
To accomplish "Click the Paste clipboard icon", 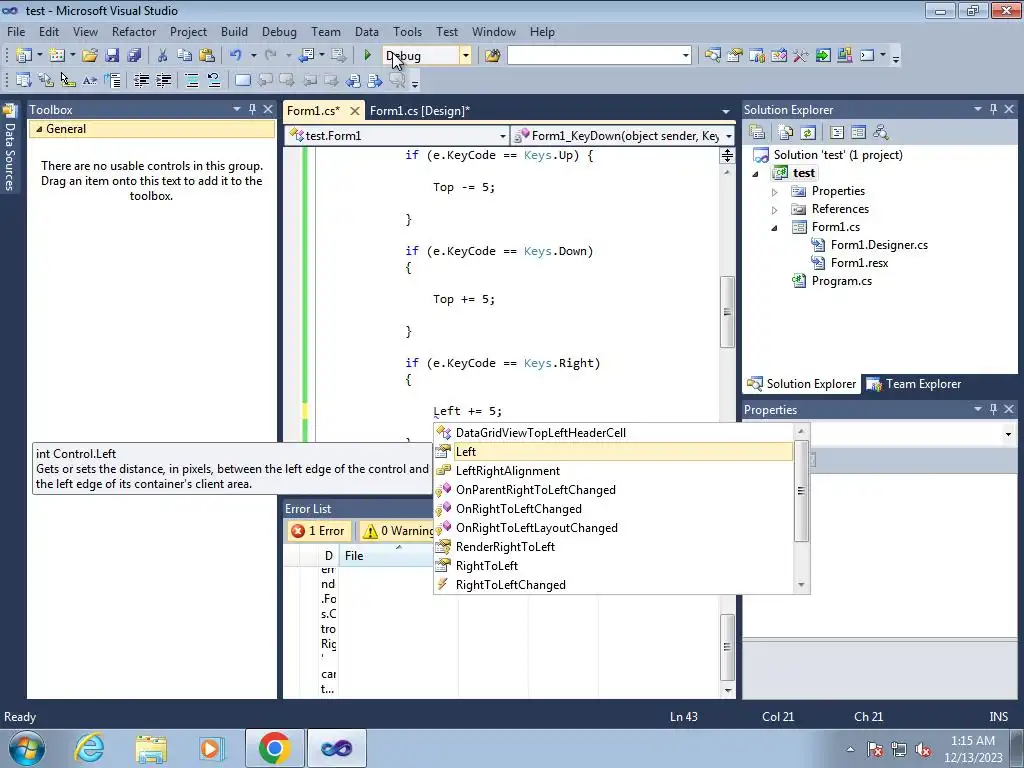I will point(207,56).
